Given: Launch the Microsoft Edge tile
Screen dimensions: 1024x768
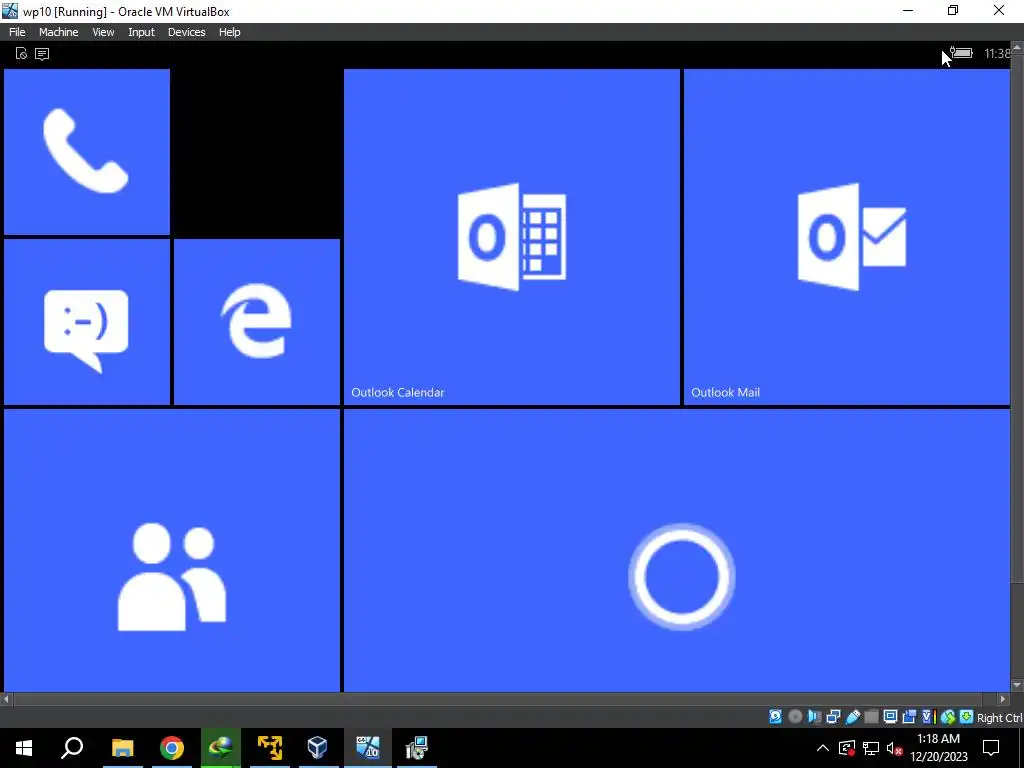Looking at the screenshot, I should [257, 322].
